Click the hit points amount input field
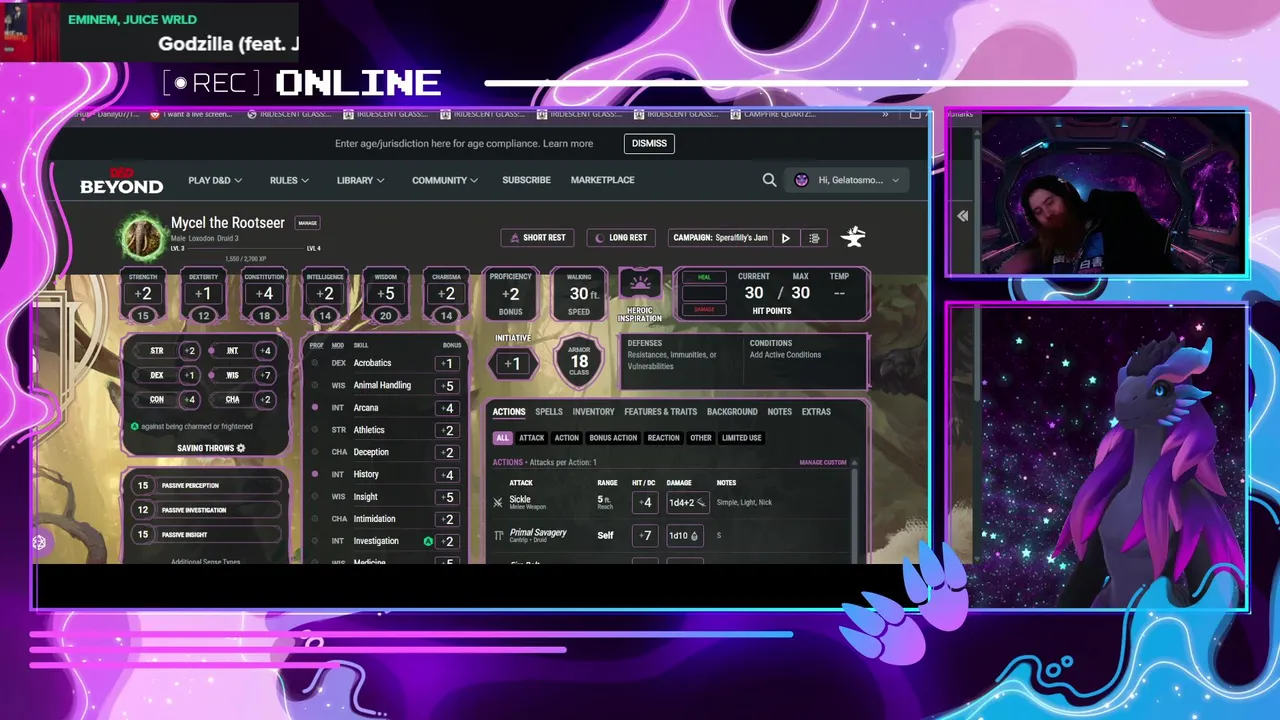This screenshot has height=720, width=1280. (x=704, y=293)
